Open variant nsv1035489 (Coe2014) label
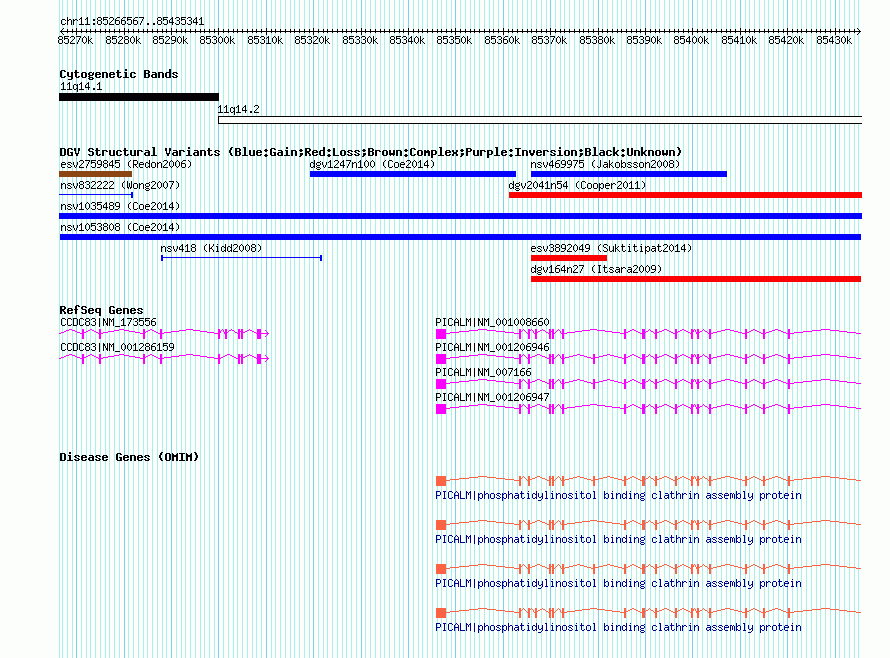This screenshot has height=658, width=890. point(120,206)
